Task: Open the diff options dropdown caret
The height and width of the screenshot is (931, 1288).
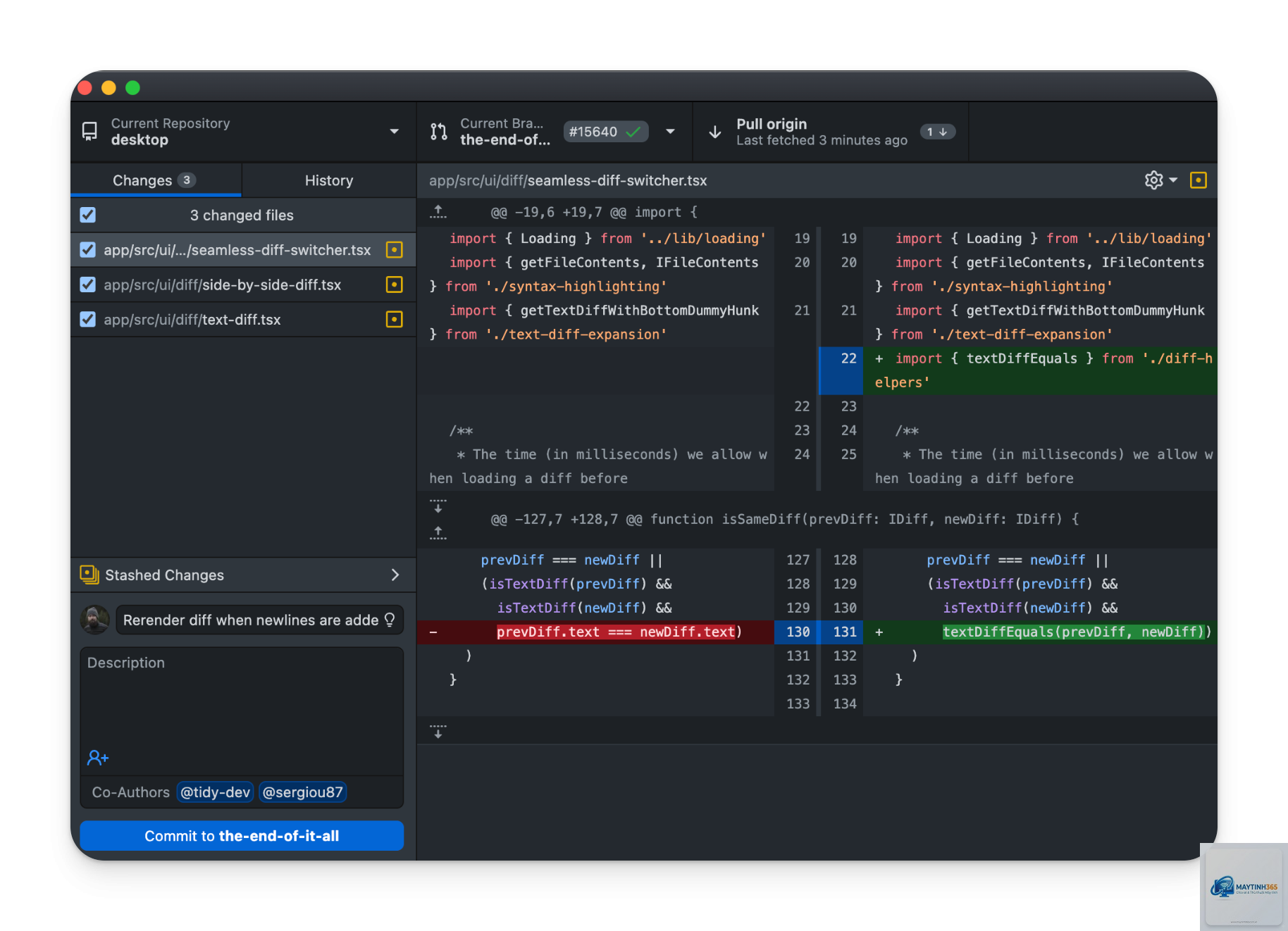Action: coord(1173,180)
